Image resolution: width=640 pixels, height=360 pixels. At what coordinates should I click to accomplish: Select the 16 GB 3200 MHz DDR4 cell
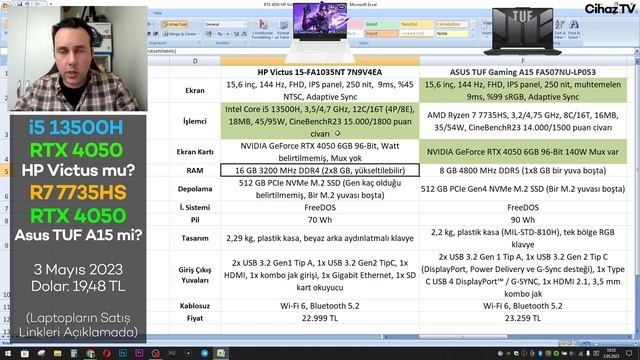(320, 170)
